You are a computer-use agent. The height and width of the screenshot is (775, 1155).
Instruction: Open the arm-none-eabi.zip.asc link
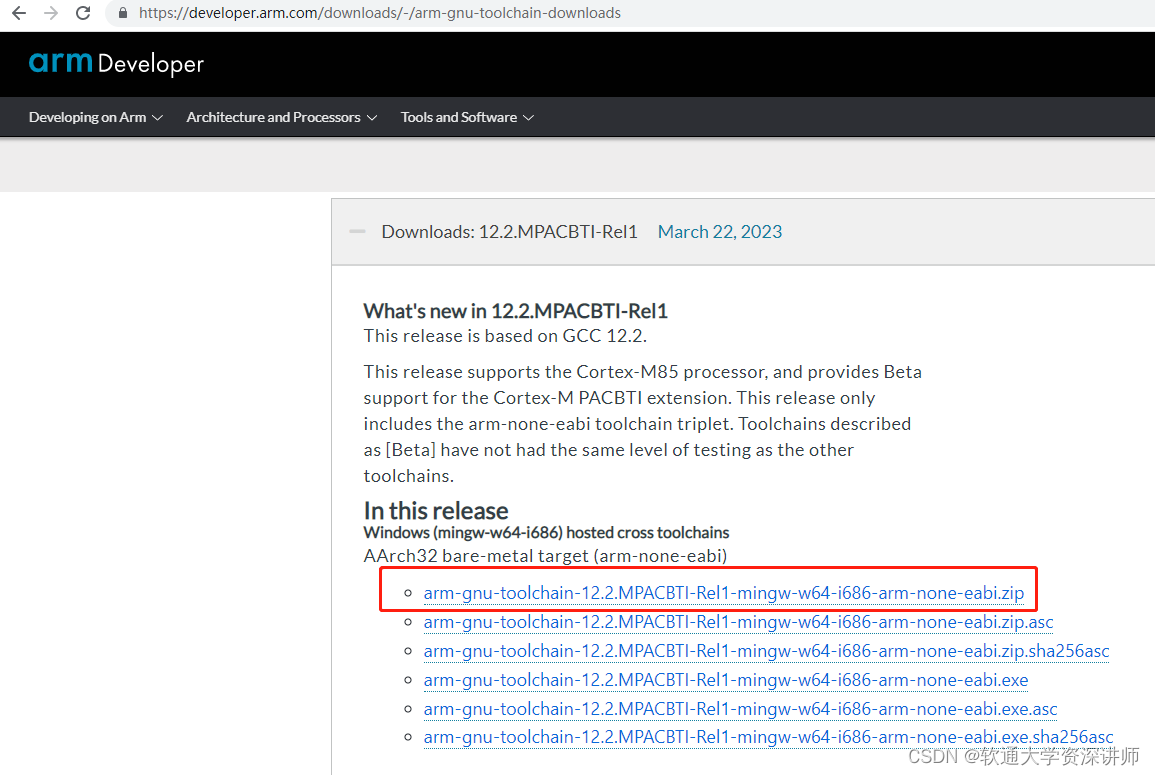click(x=738, y=623)
